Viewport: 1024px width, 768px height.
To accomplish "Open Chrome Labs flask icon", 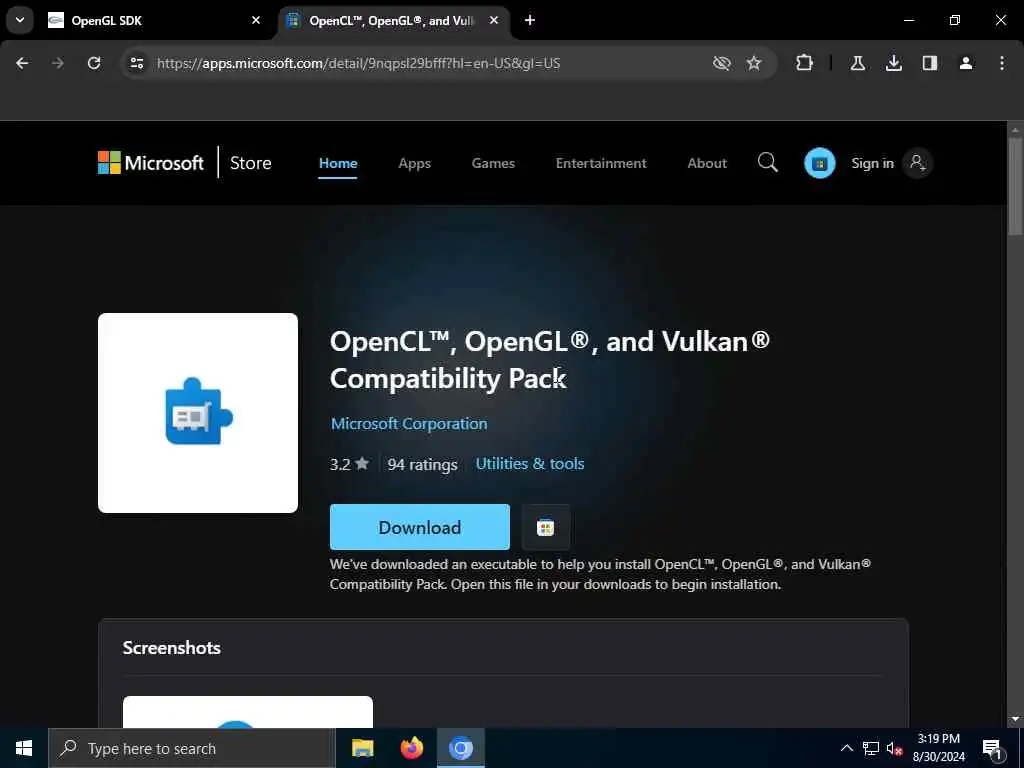I will pos(858,63).
